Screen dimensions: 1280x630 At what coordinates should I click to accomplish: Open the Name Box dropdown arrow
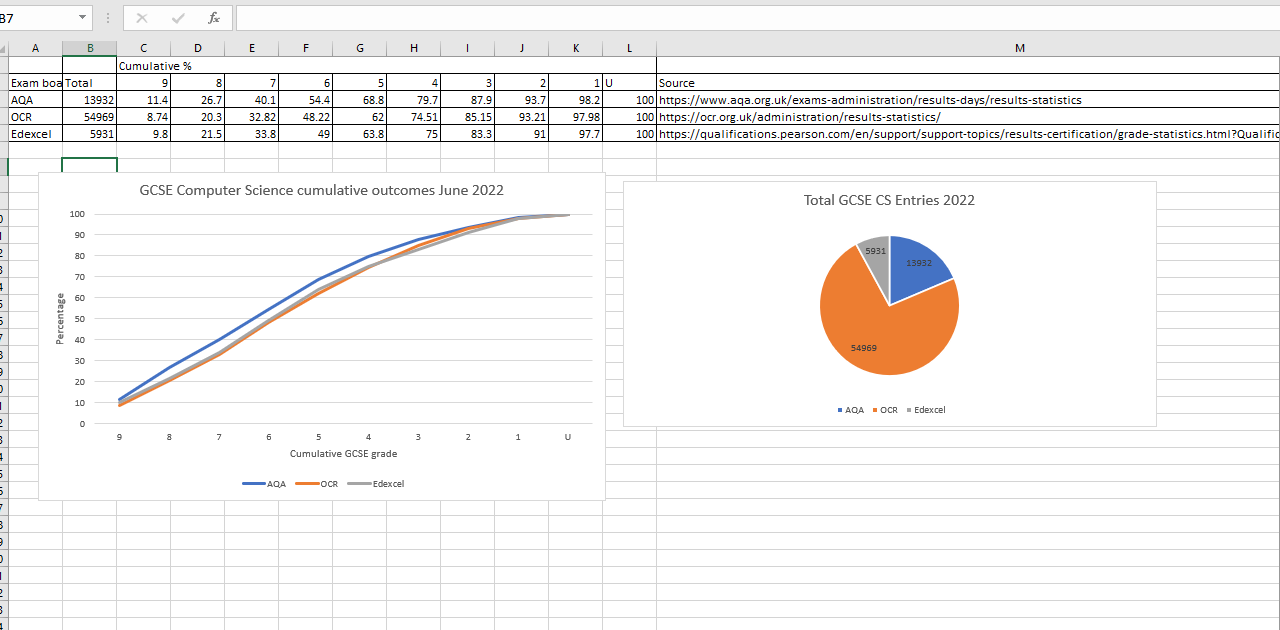pos(82,17)
